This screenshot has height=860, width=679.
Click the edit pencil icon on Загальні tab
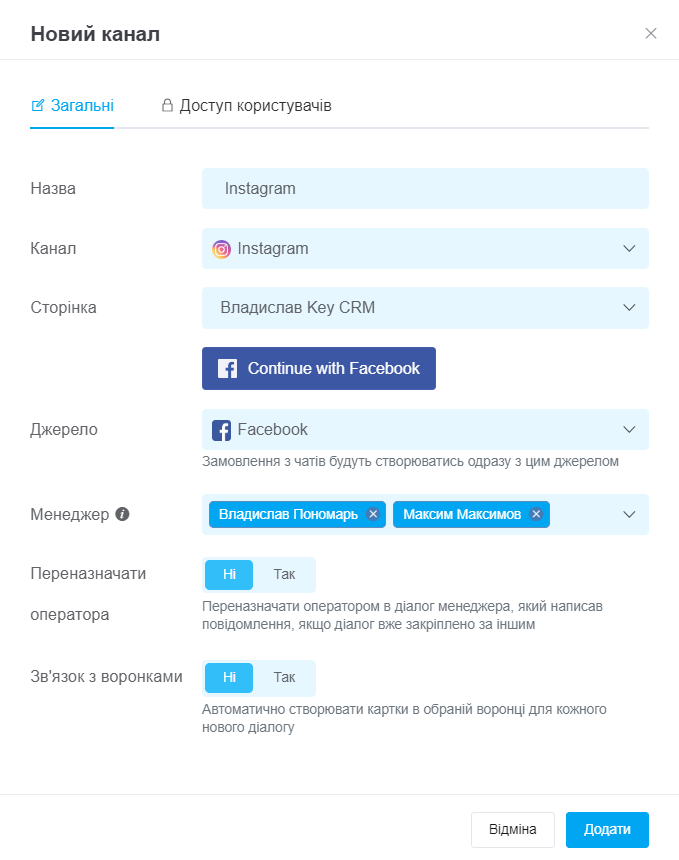click(37, 105)
